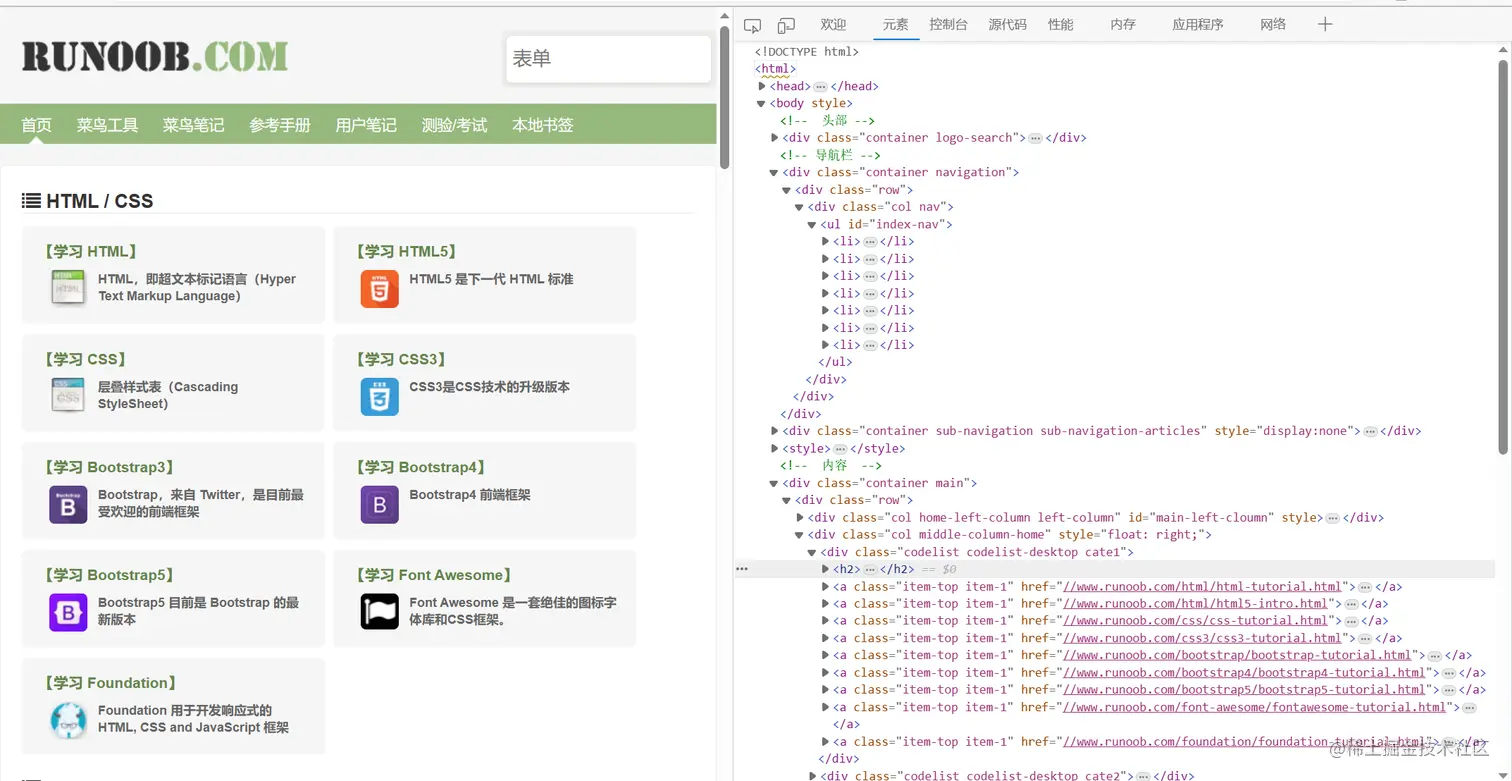The height and width of the screenshot is (781, 1512).
Task: Expand the head node
Action: click(x=762, y=86)
